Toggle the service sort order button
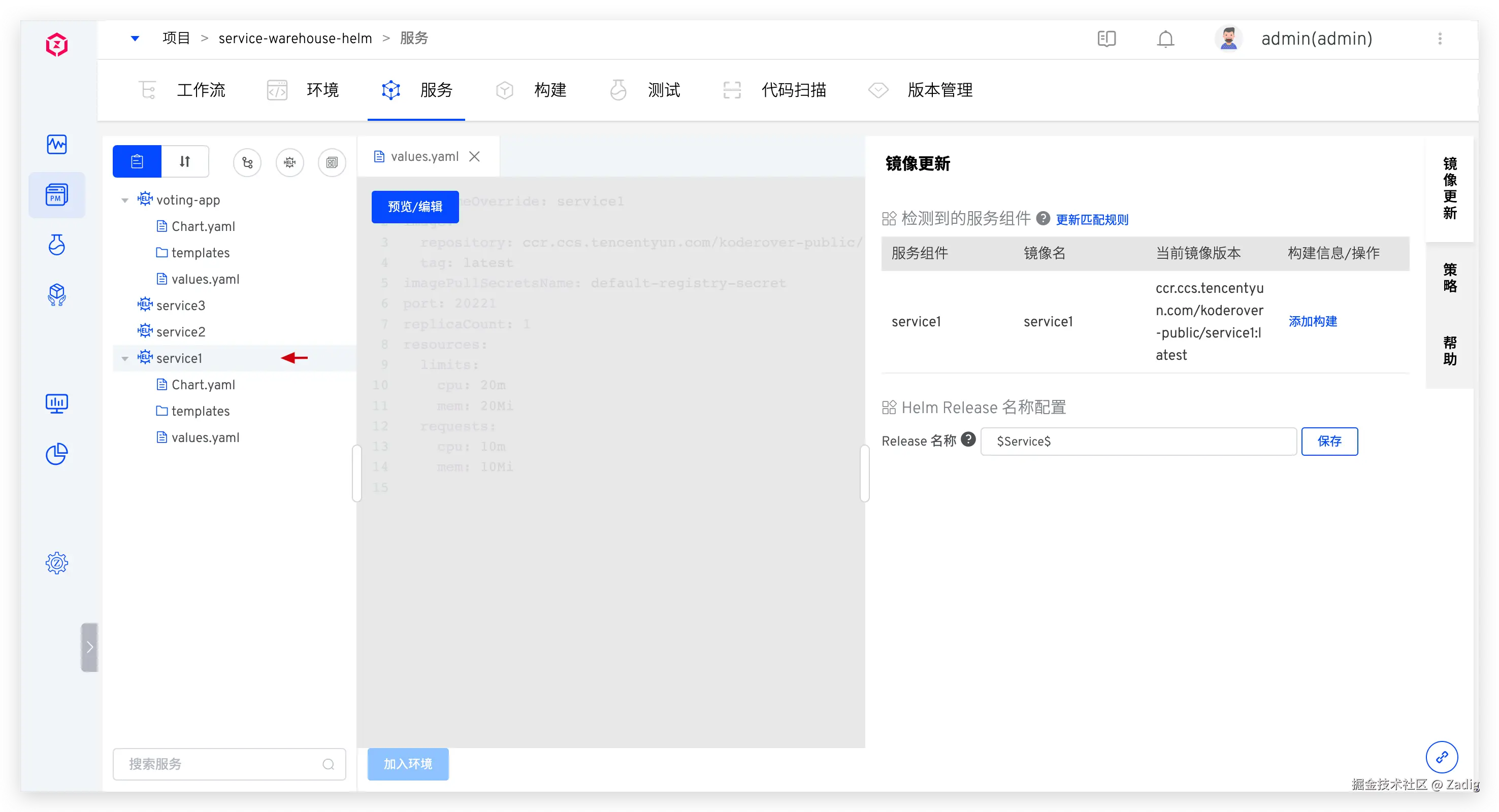 click(185, 161)
